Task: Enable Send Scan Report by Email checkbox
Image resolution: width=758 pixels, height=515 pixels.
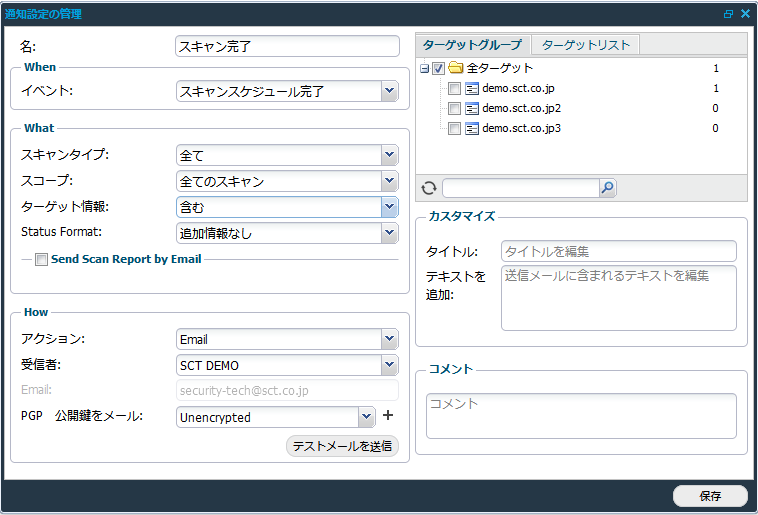Action: tap(41, 260)
